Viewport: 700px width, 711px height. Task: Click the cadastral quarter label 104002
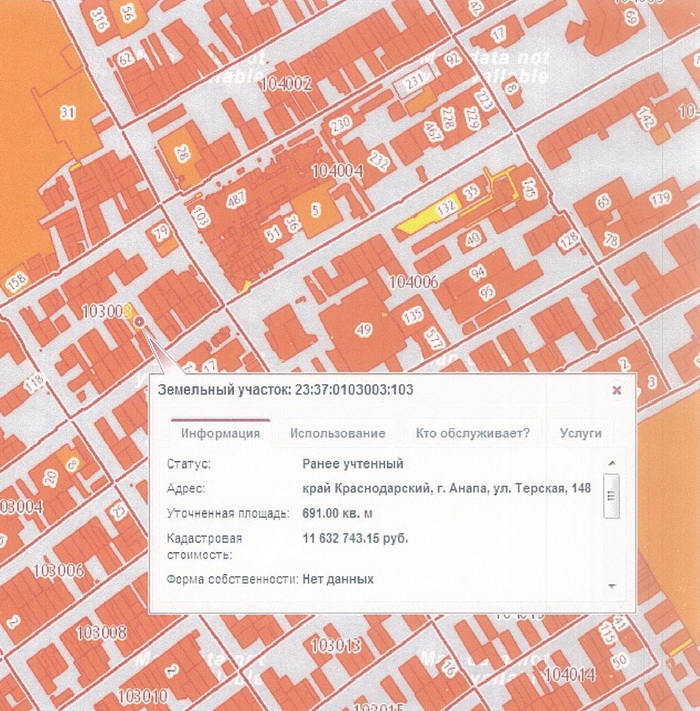pos(285,86)
